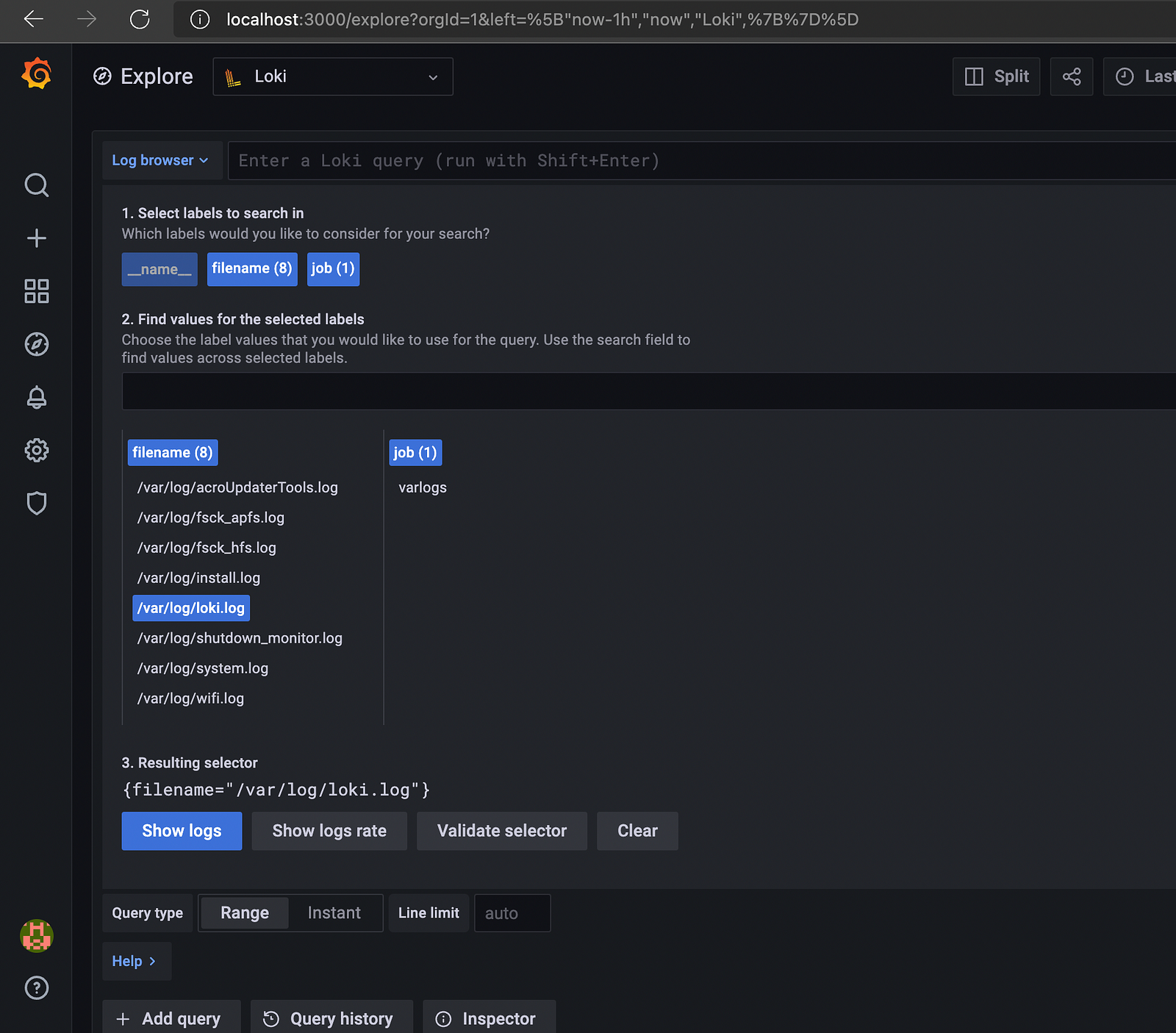Screen dimensions: 1176x1033
Task: Toggle the filename (8) label selector
Action: (252, 269)
